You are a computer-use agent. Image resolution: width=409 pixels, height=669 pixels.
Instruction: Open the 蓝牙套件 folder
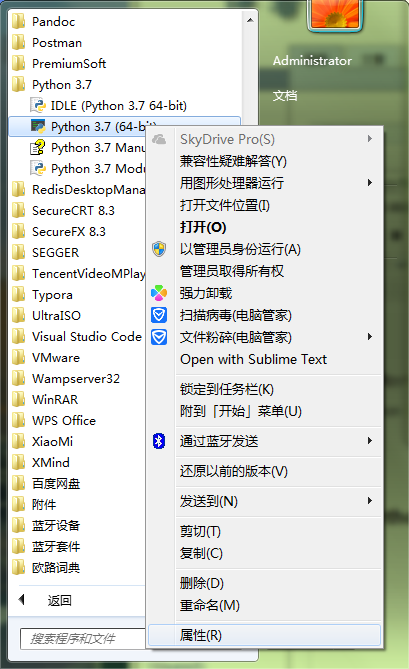[56, 546]
